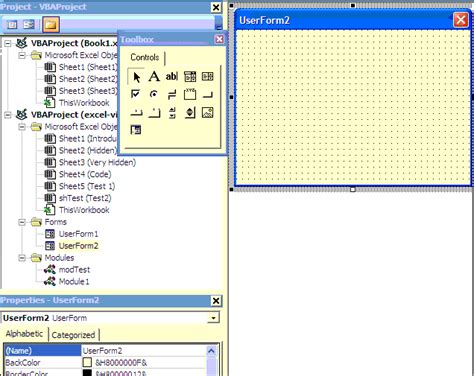Open the Controls tab in Toolbox
This screenshot has height=376, width=474.
145,57
